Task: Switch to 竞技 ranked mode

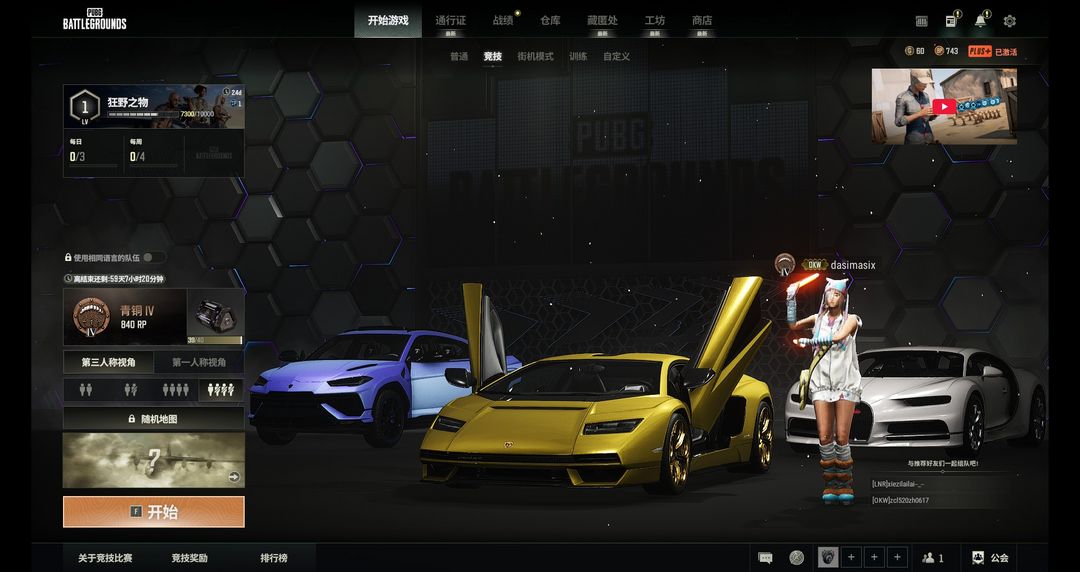Action: click(x=492, y=57)
